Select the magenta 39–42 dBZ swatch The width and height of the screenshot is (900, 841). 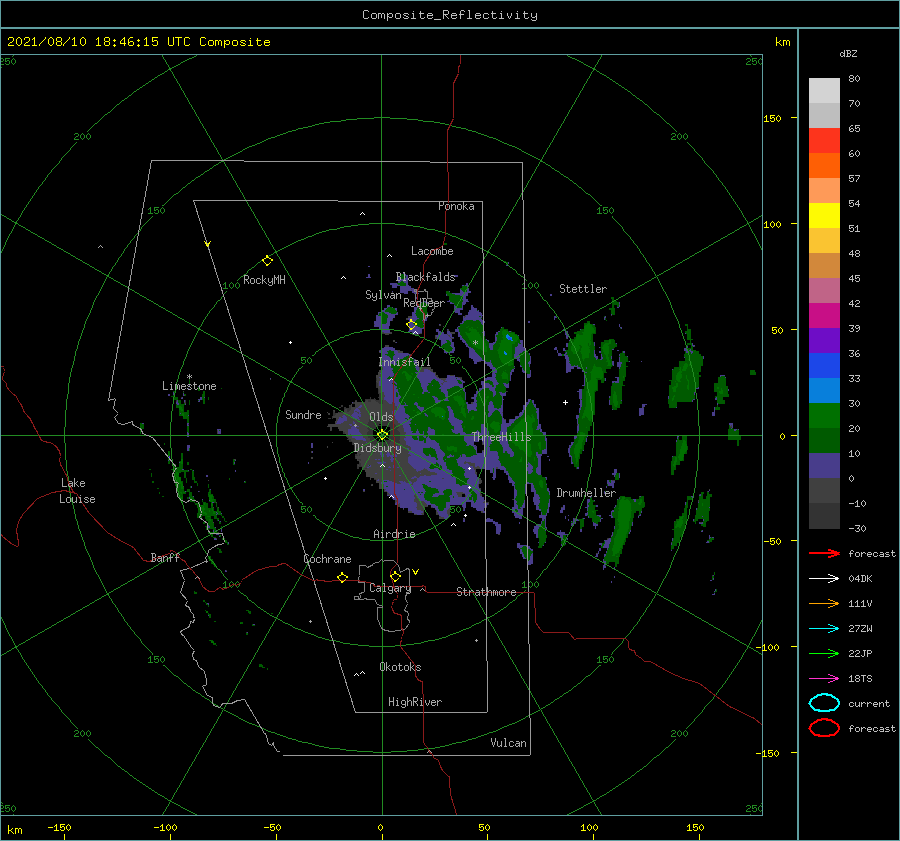coord(824,316)
